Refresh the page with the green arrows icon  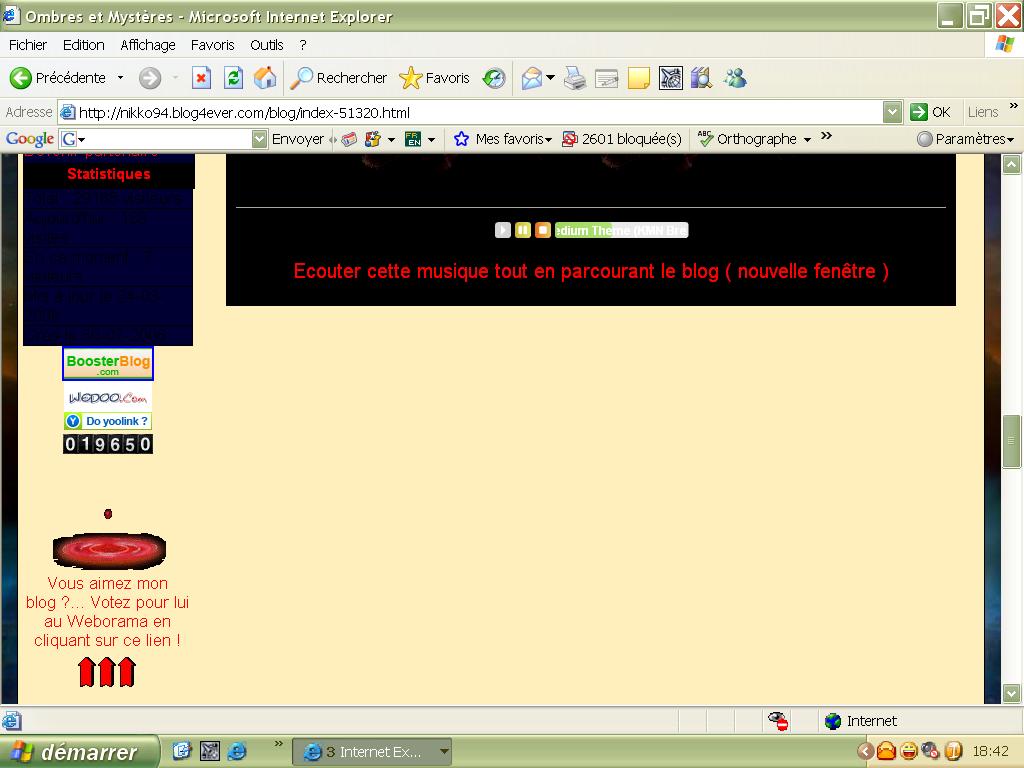pyautogui.click(x=233, y=78)
